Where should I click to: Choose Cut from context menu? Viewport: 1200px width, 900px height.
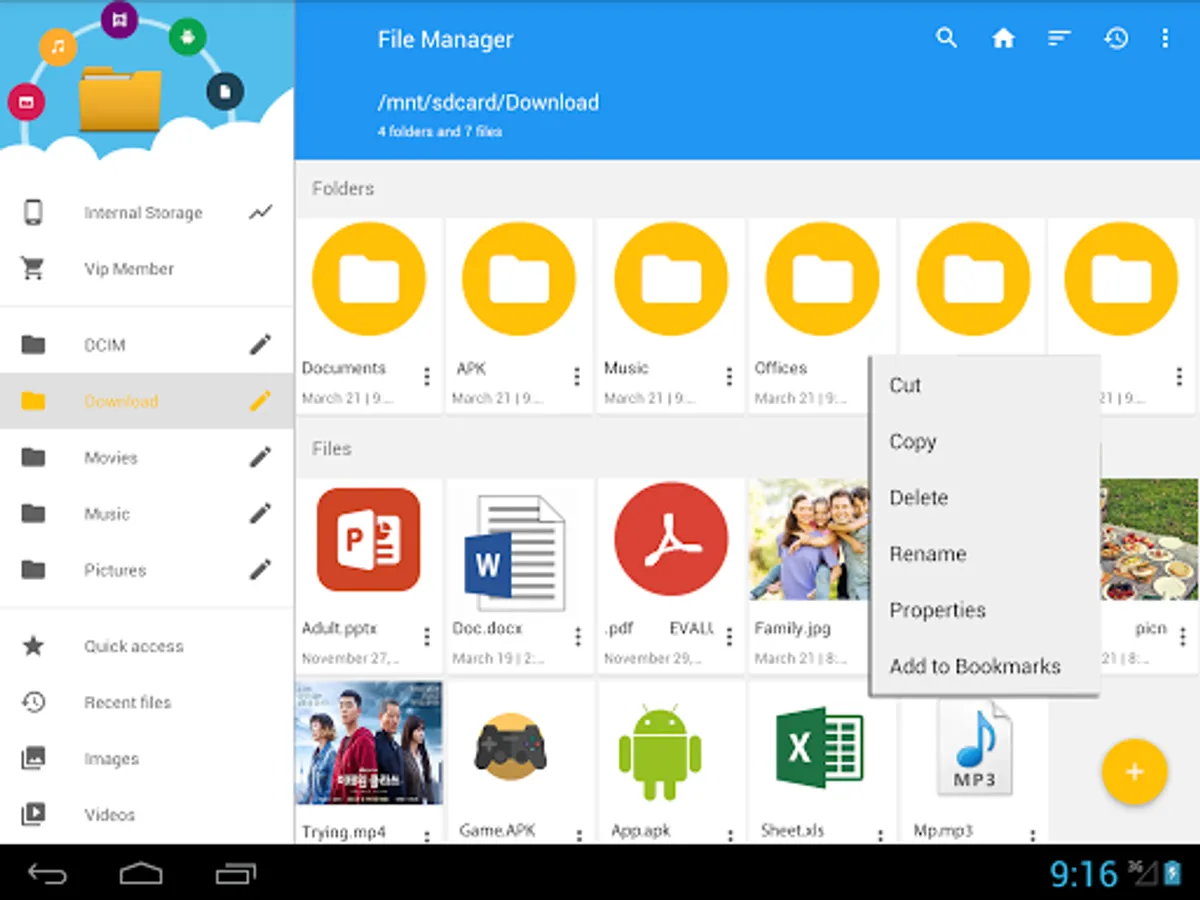(x=985, y=385)
